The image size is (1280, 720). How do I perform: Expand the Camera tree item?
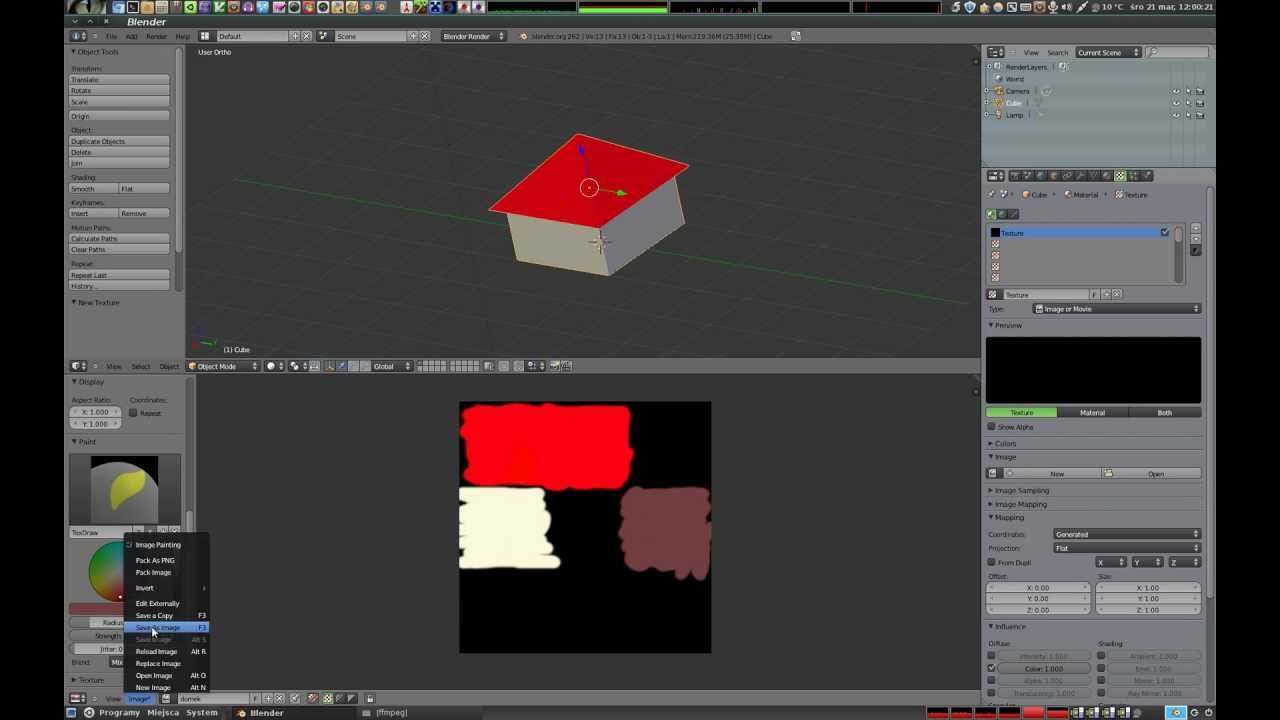click(987, 91)
